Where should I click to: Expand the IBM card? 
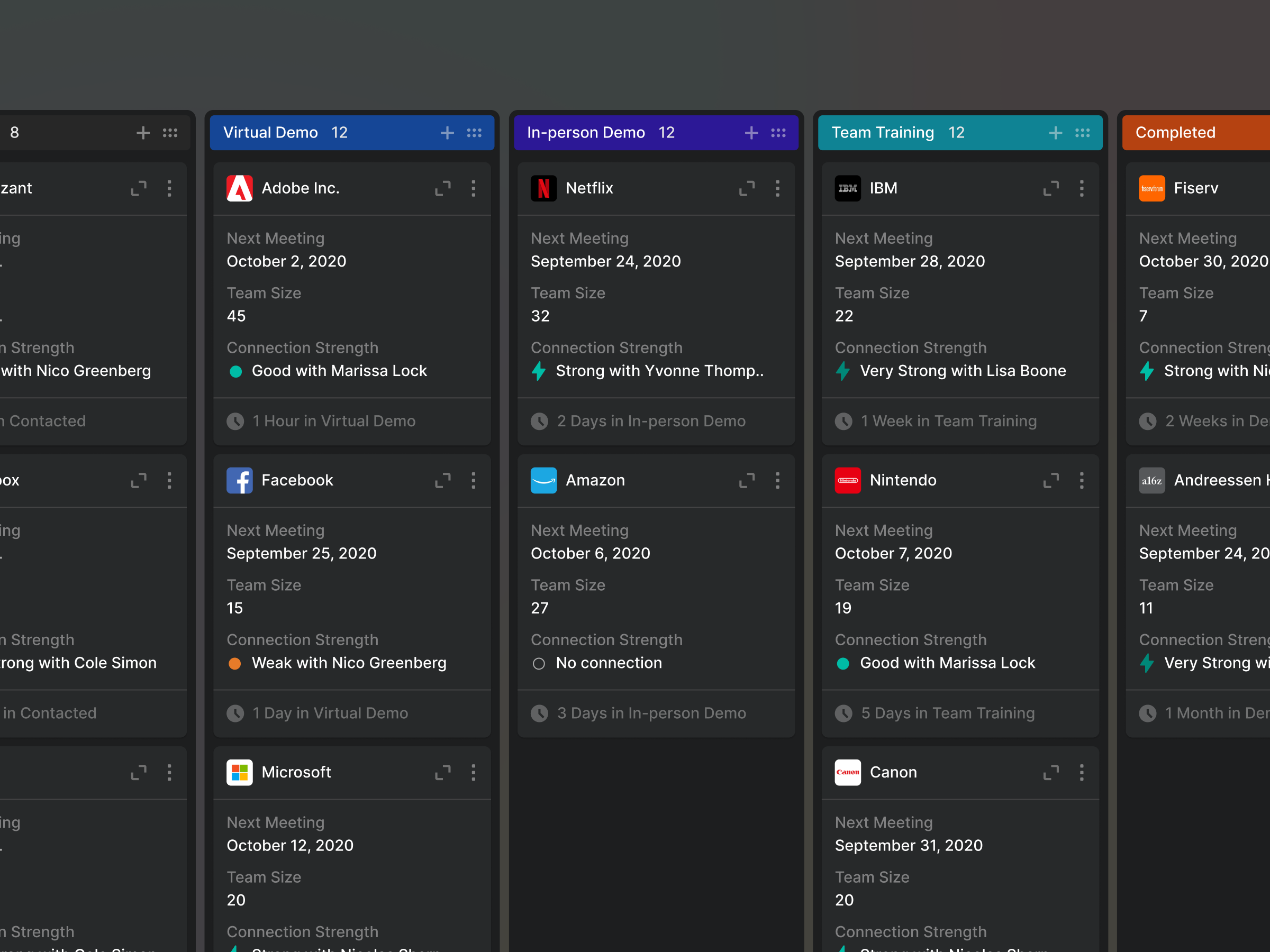coord(1051,188)
